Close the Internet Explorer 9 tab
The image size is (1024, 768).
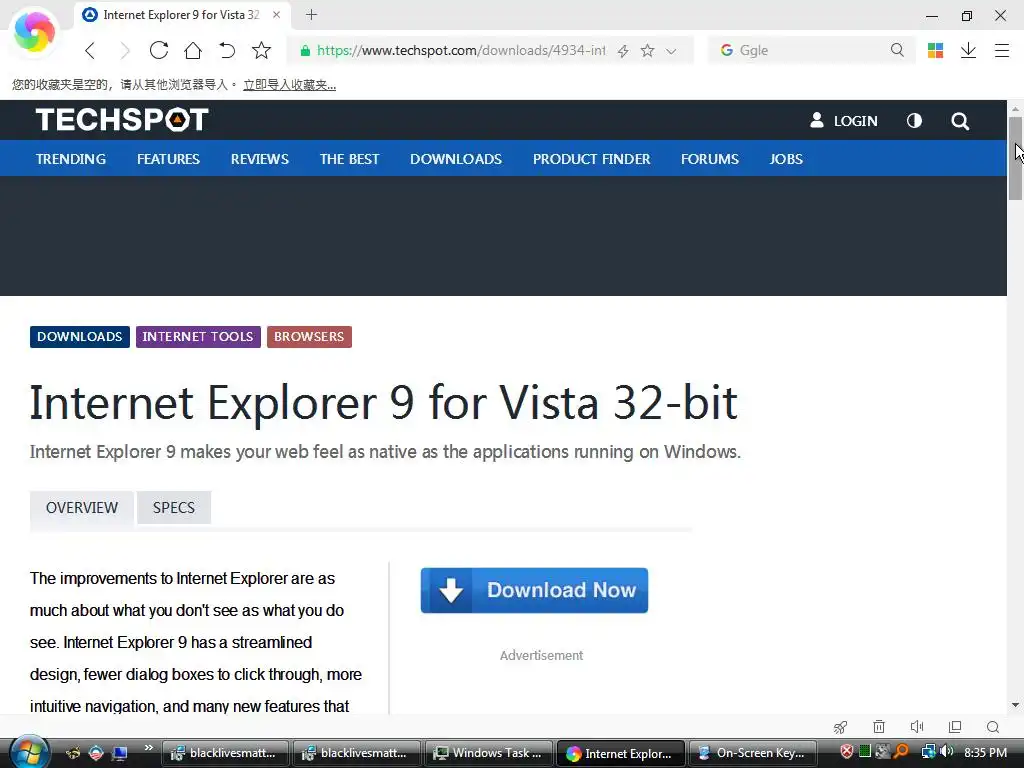point(276,14)
